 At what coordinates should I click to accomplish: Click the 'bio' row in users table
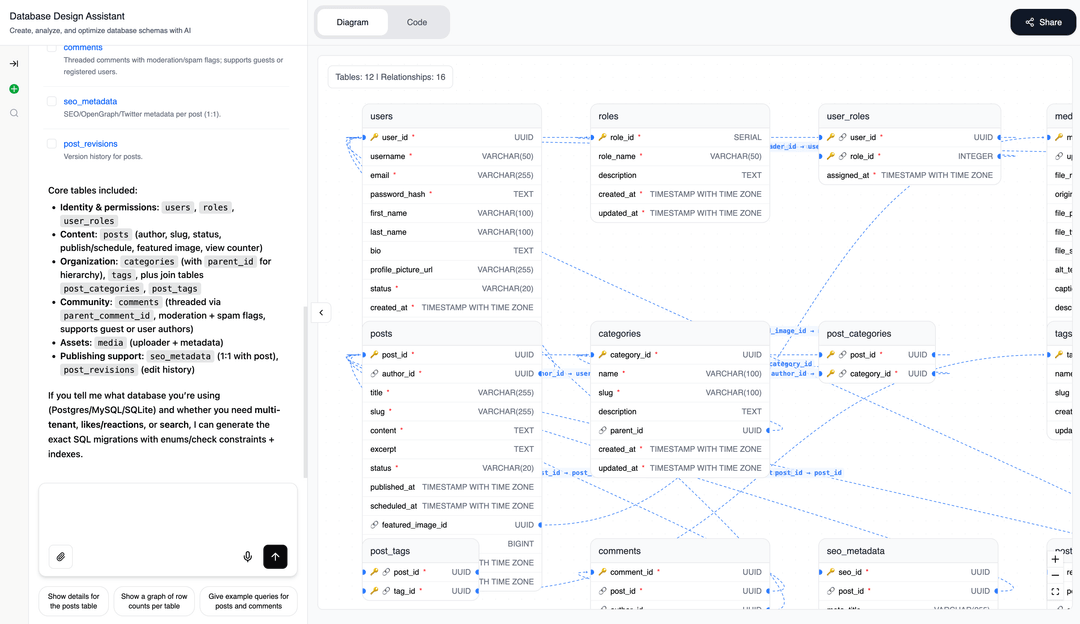[452, 251]
